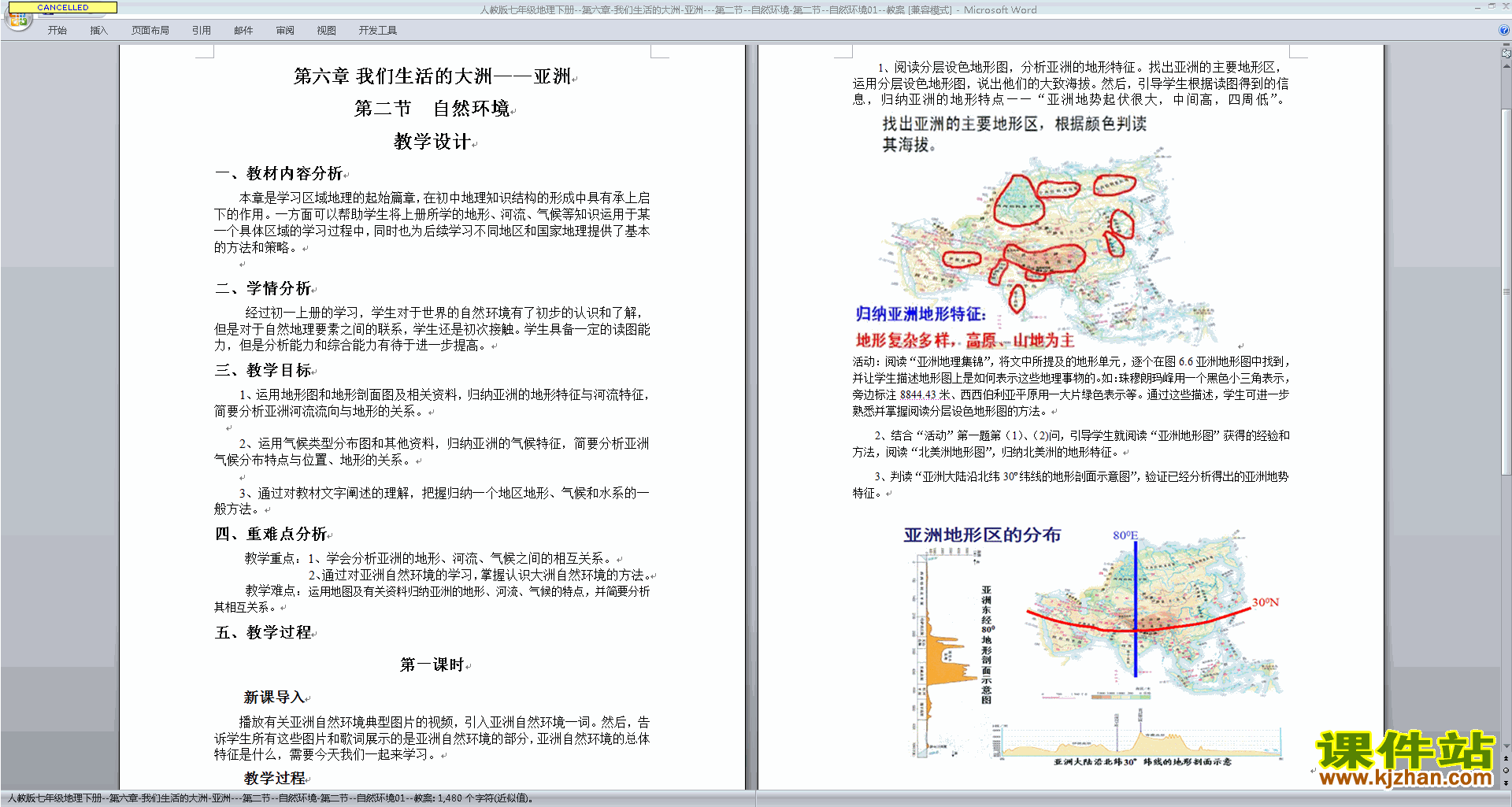Click the centered heading 第一课时
The image size is (1512, 807).
pyautogui.click(x=432, y=664)
